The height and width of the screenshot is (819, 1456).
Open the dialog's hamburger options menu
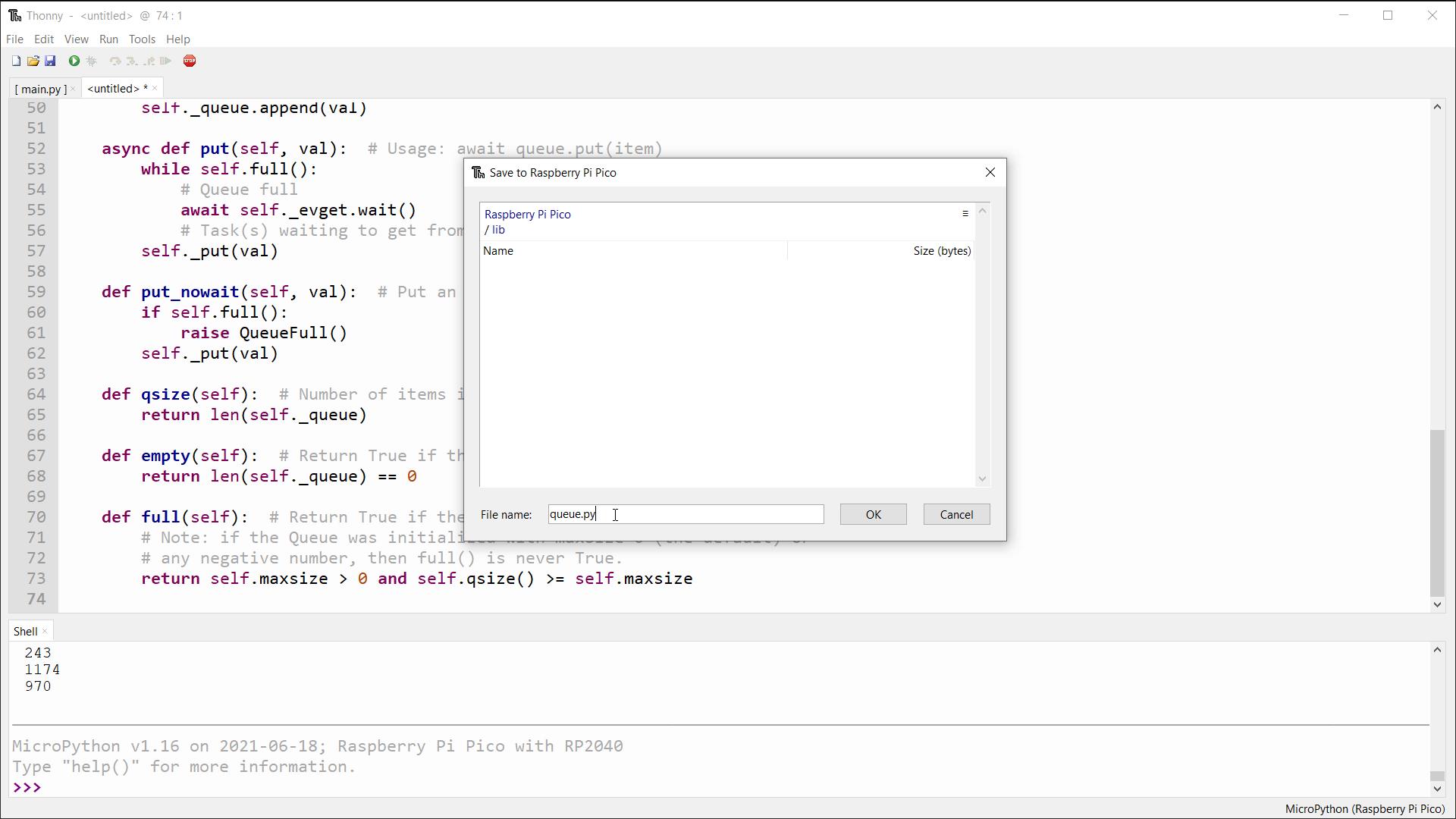965,214
